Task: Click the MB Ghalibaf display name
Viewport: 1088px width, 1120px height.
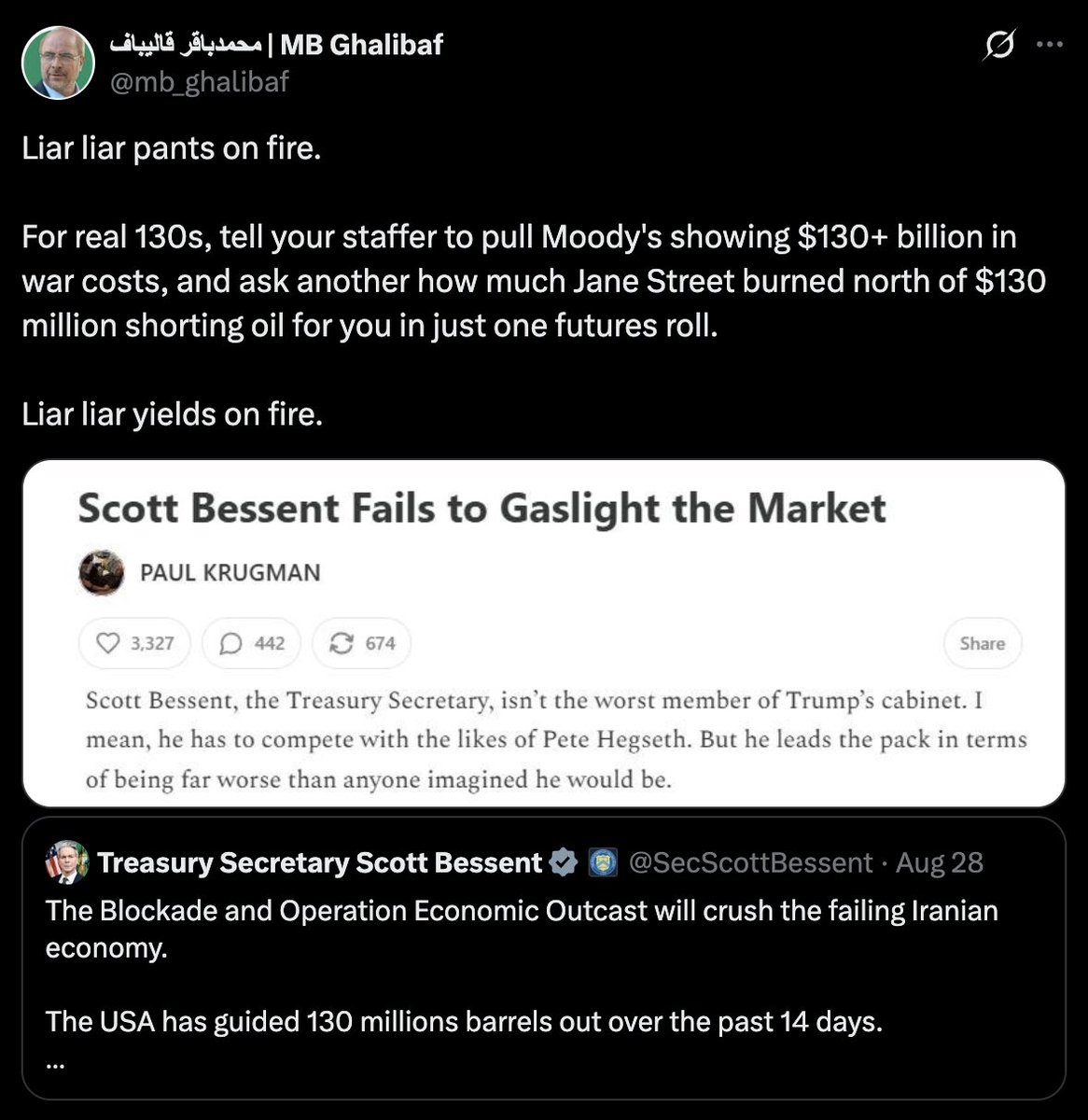Action: [276, 43]
